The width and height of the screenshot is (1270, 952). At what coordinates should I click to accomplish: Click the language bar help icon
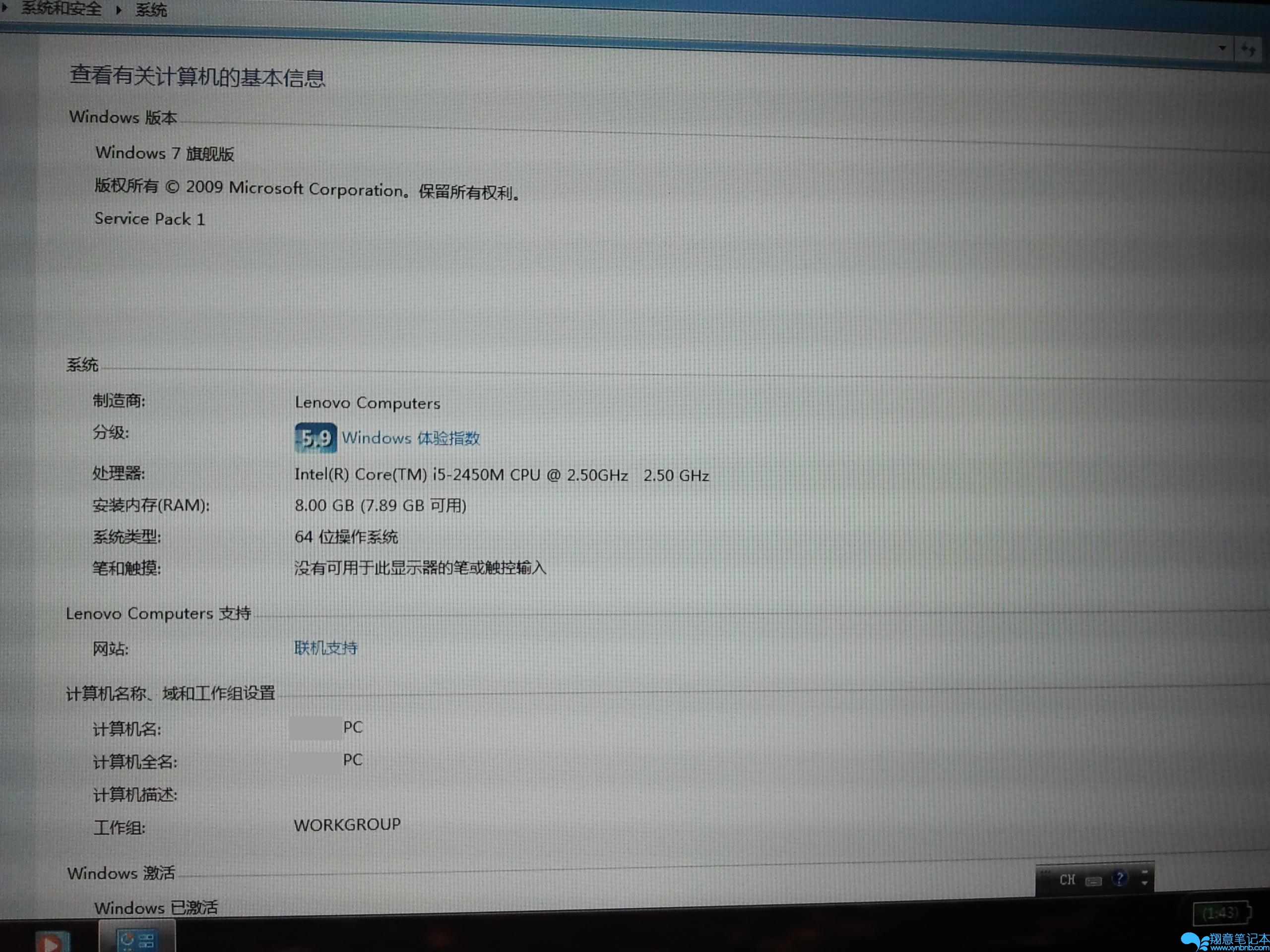pos(1119,878)
